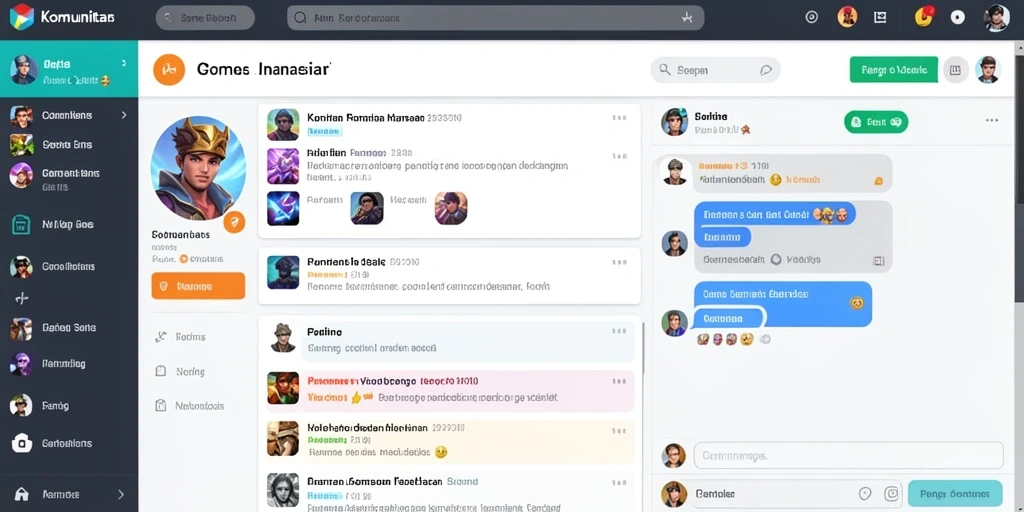Click the emoji reactions row under last message
The image size is (1024, 512).
pyautogui.click(x=733, y=339)
